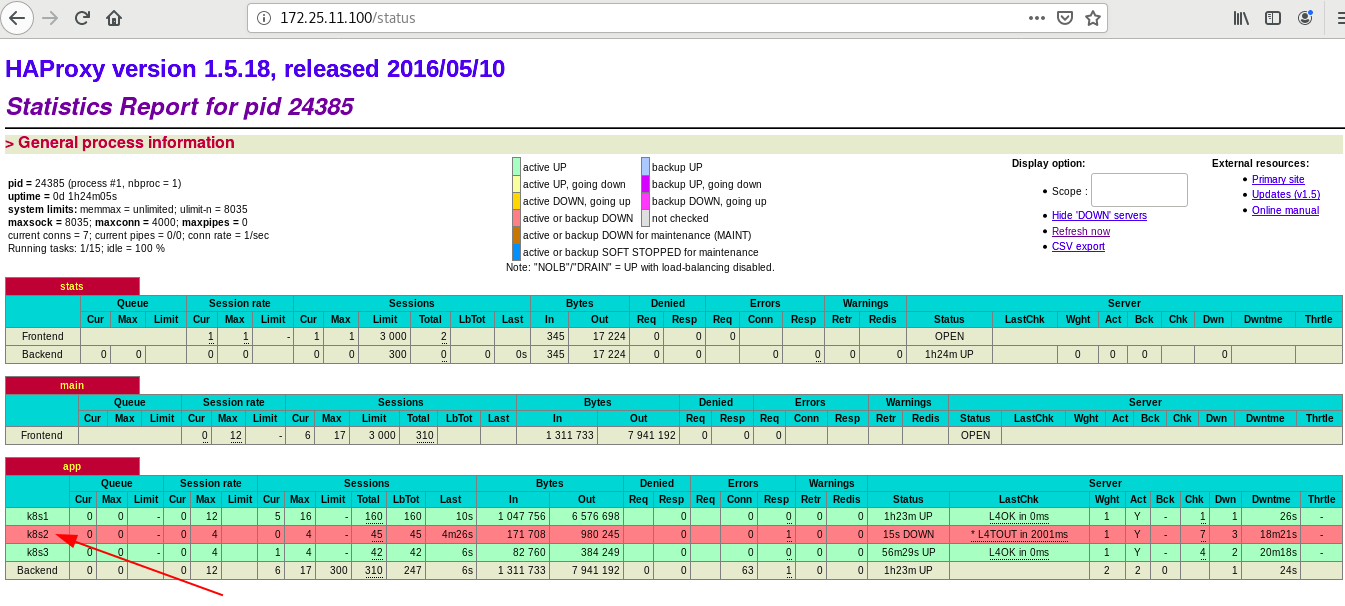Click the MAINT legend color swatch
The image size is (1345, 606).
click(x=517, y=234)
